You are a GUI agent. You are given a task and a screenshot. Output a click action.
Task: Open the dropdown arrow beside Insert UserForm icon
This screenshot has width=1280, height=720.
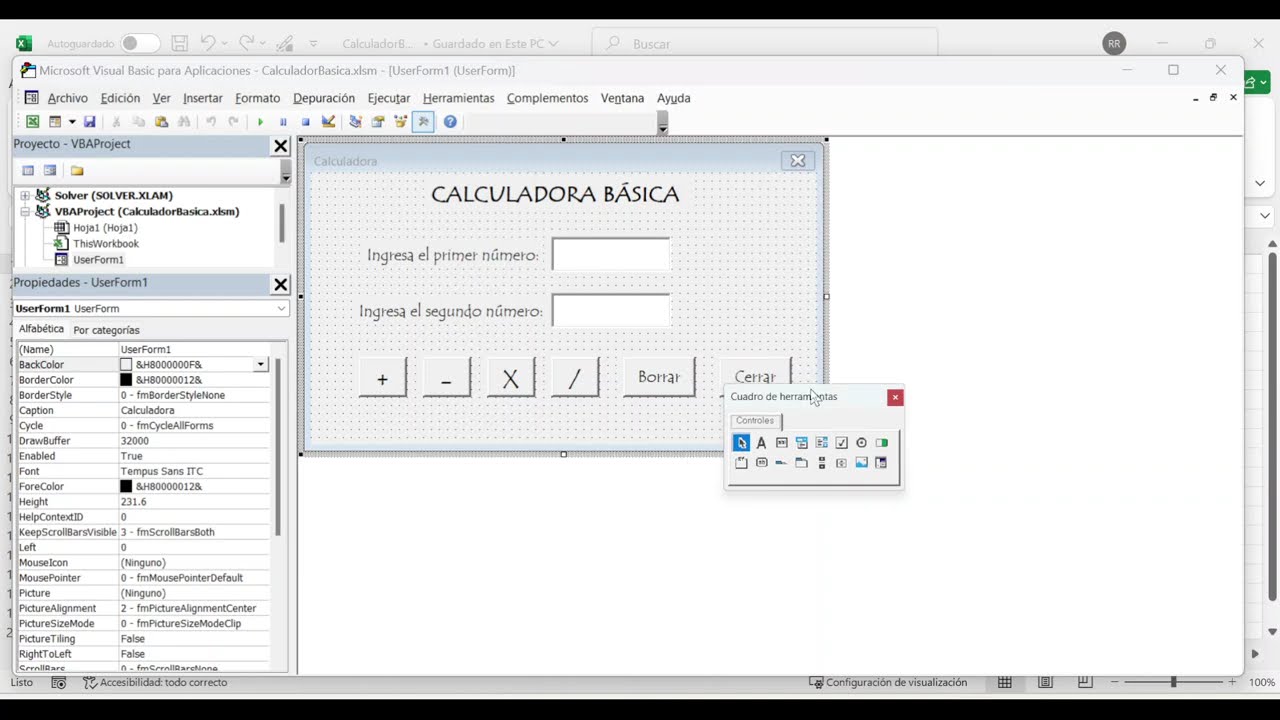[x=72, y=122]
